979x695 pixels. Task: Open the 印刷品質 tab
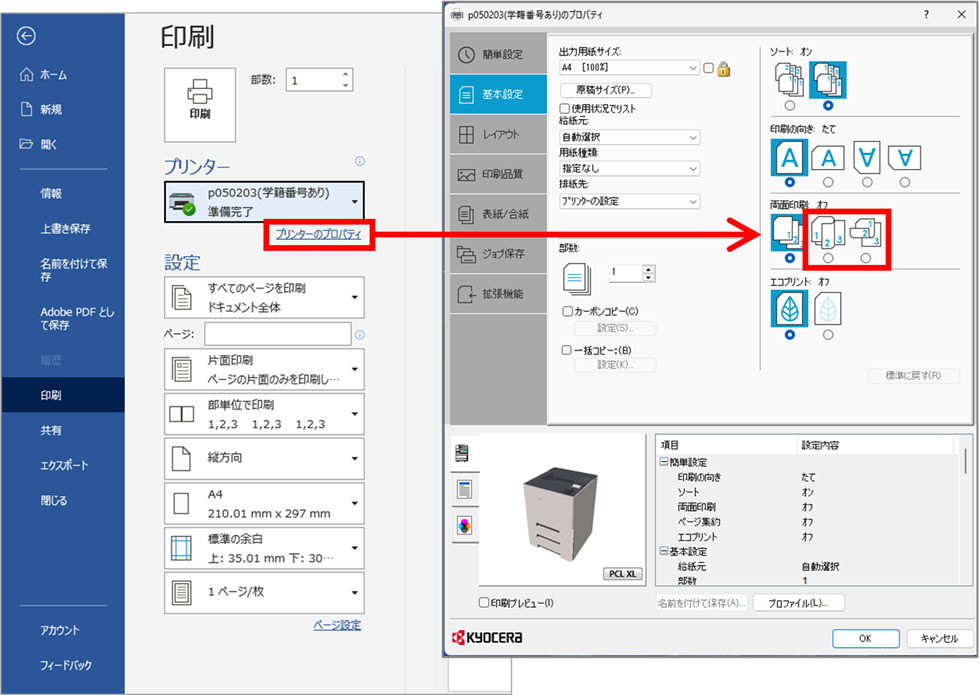pyautogui.click(x=499, y=174)
